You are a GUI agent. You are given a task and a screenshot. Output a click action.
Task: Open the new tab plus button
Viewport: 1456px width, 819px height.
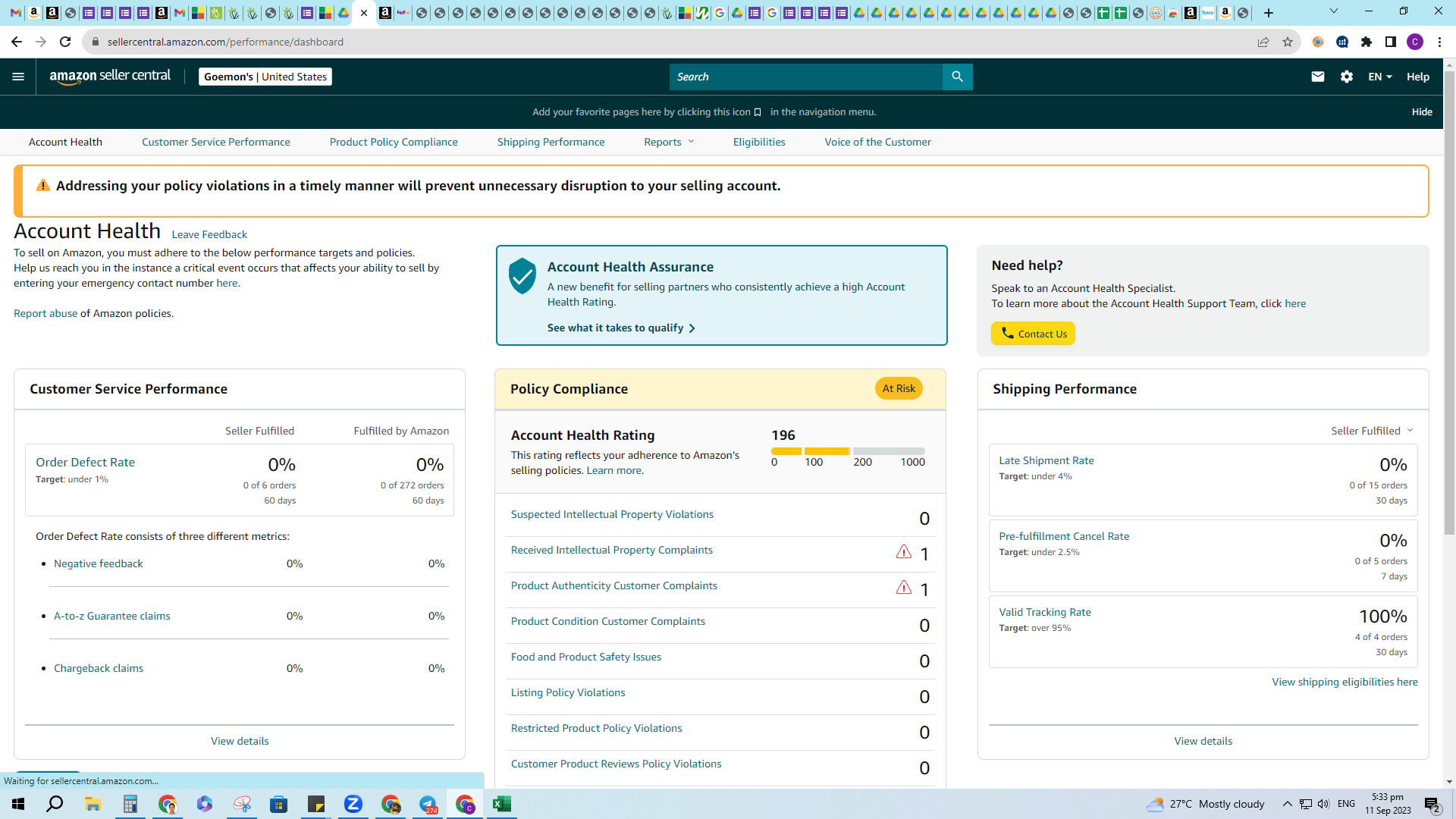pos(1269,13)
